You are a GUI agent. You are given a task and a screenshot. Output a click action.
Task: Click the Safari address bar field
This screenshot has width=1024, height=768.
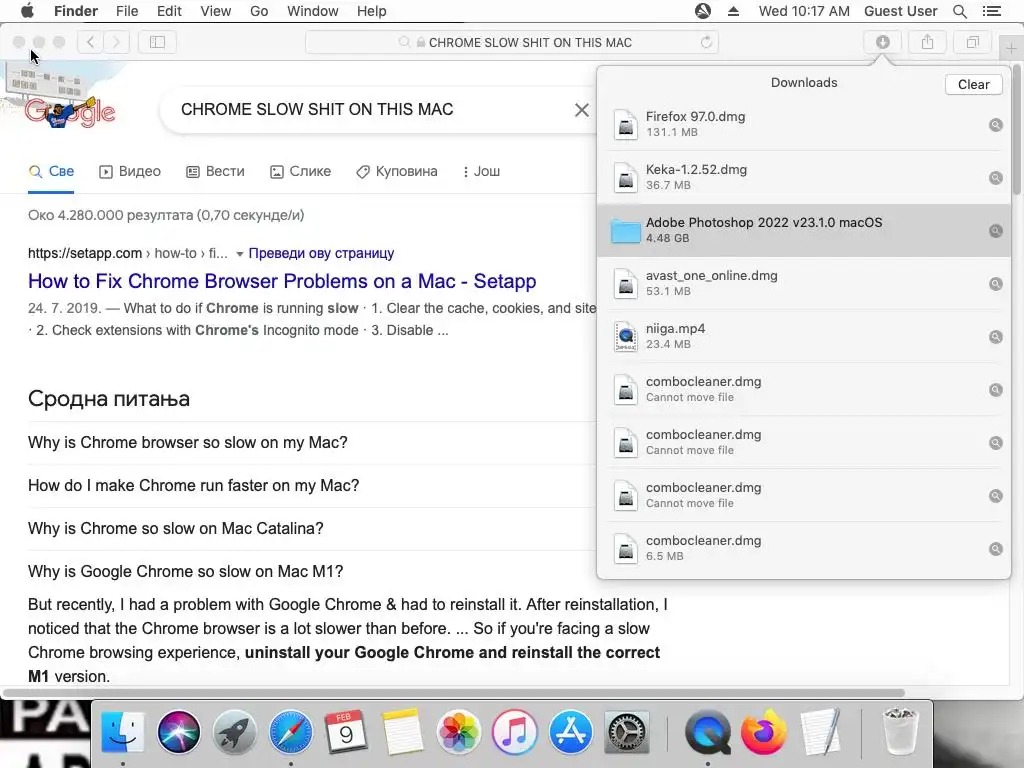[x=512, y=42]
